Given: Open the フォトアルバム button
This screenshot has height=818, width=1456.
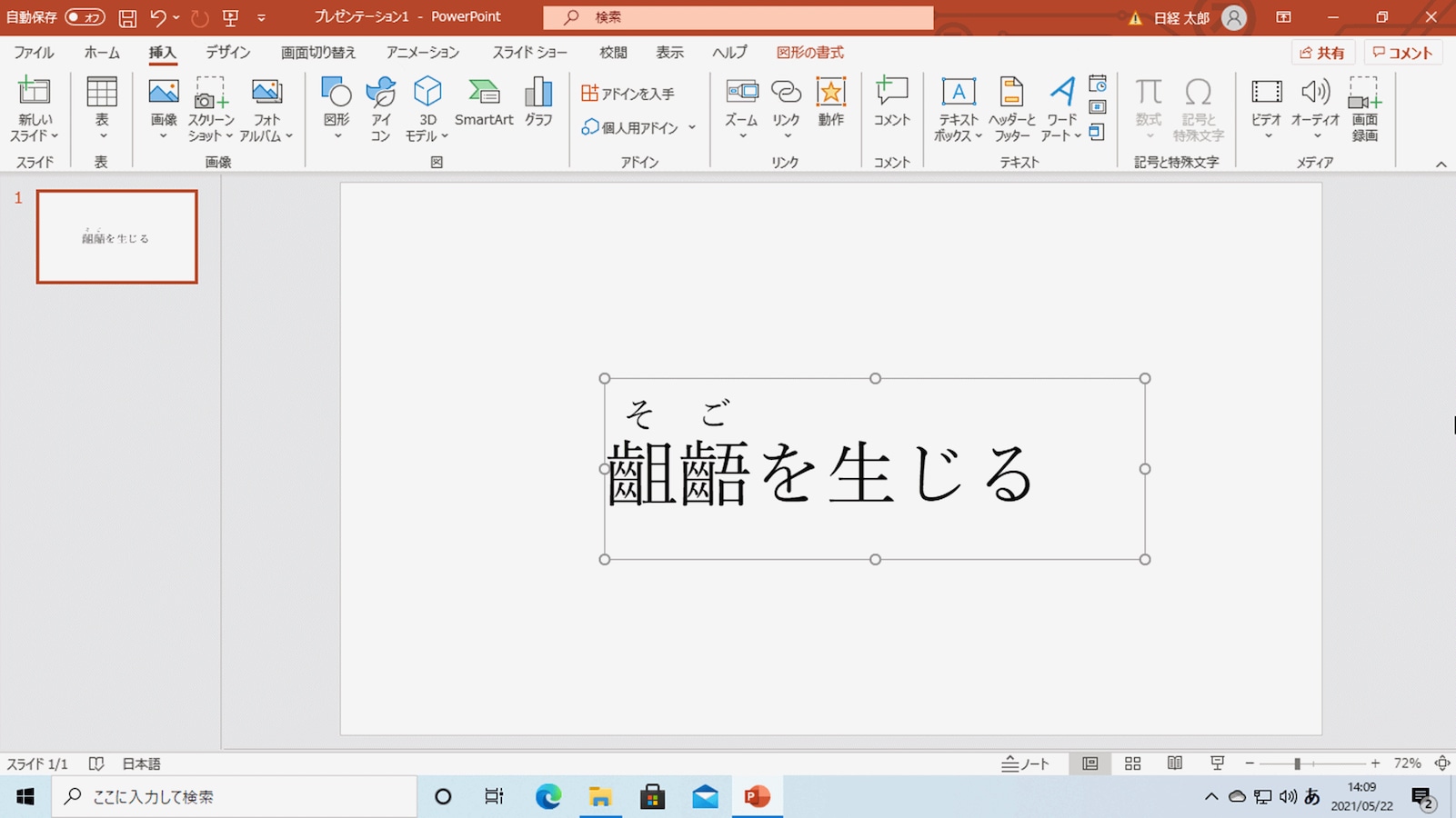Looking at the screenshot, I should [x=266, y=109].
